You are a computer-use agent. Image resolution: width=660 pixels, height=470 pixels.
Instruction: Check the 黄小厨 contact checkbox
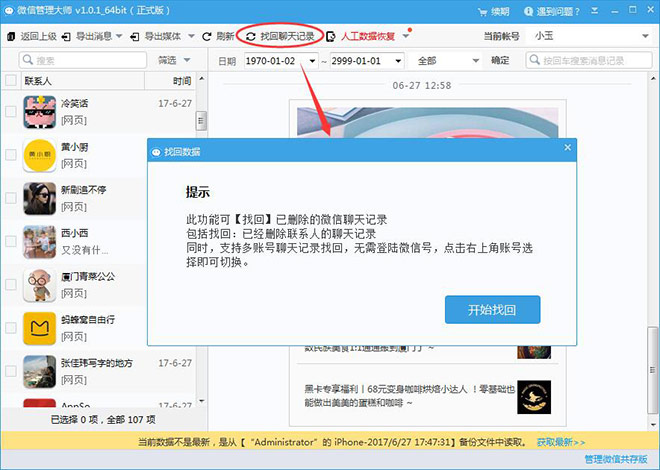[x=11, y=155]
